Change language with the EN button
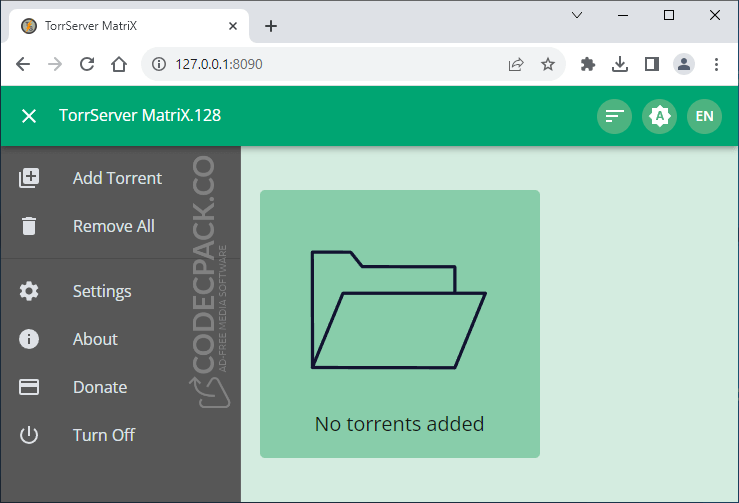This screenshot has height=503, width=739. coord(704,116)
